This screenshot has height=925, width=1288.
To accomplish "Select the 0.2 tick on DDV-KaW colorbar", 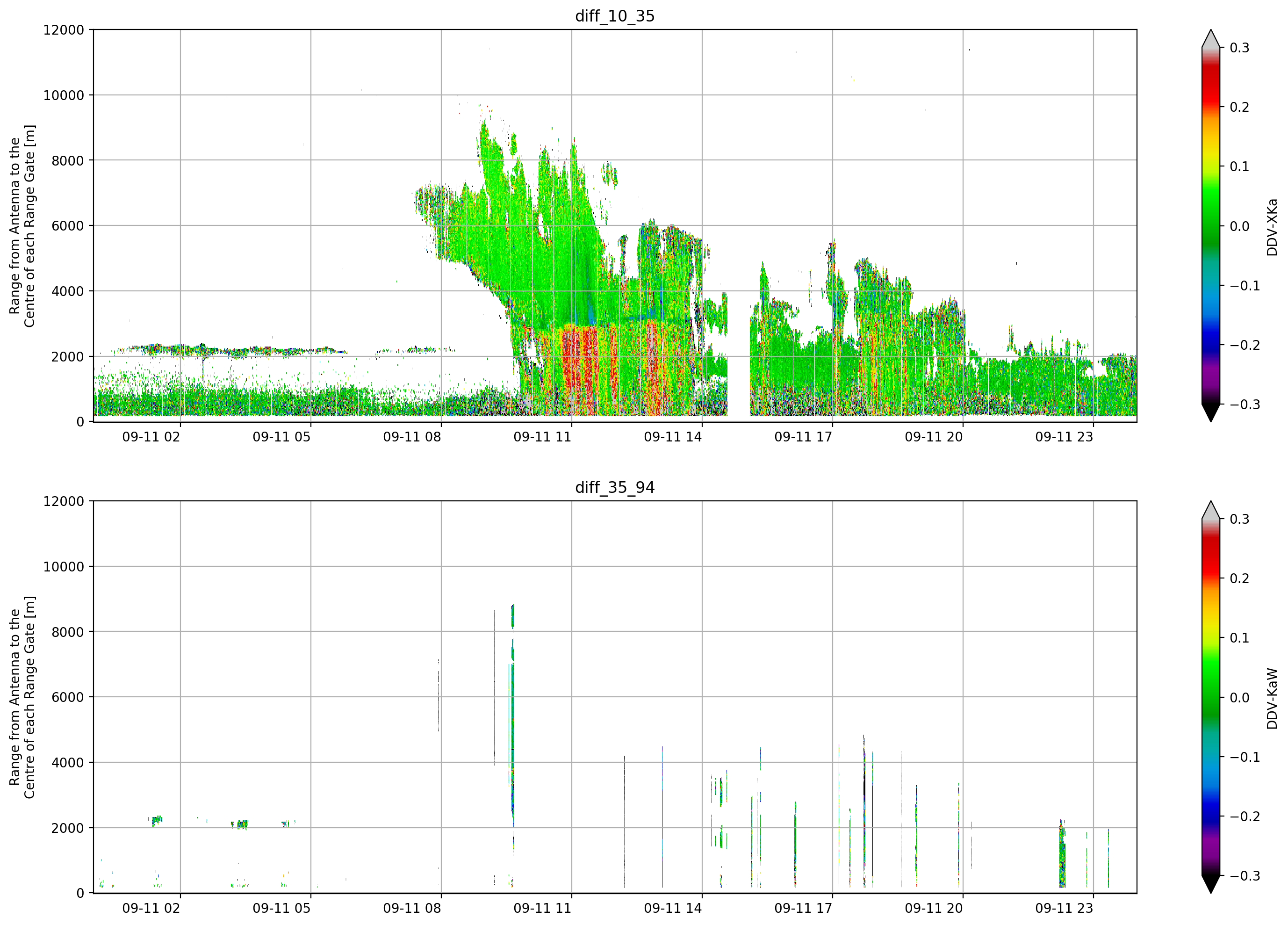I will point(1240,578).
